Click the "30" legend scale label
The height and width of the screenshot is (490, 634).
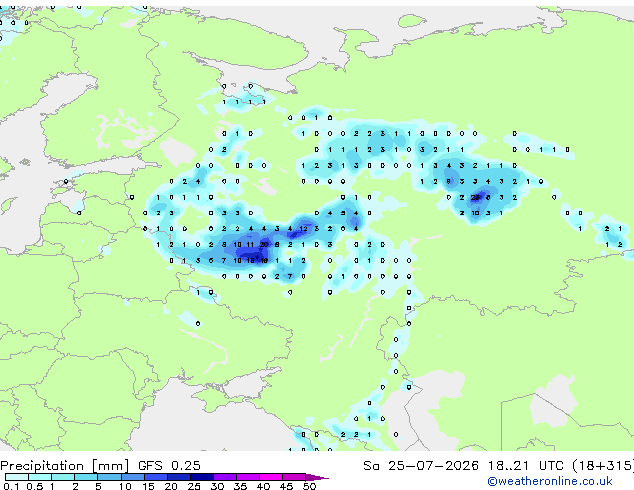pos(217,486)
